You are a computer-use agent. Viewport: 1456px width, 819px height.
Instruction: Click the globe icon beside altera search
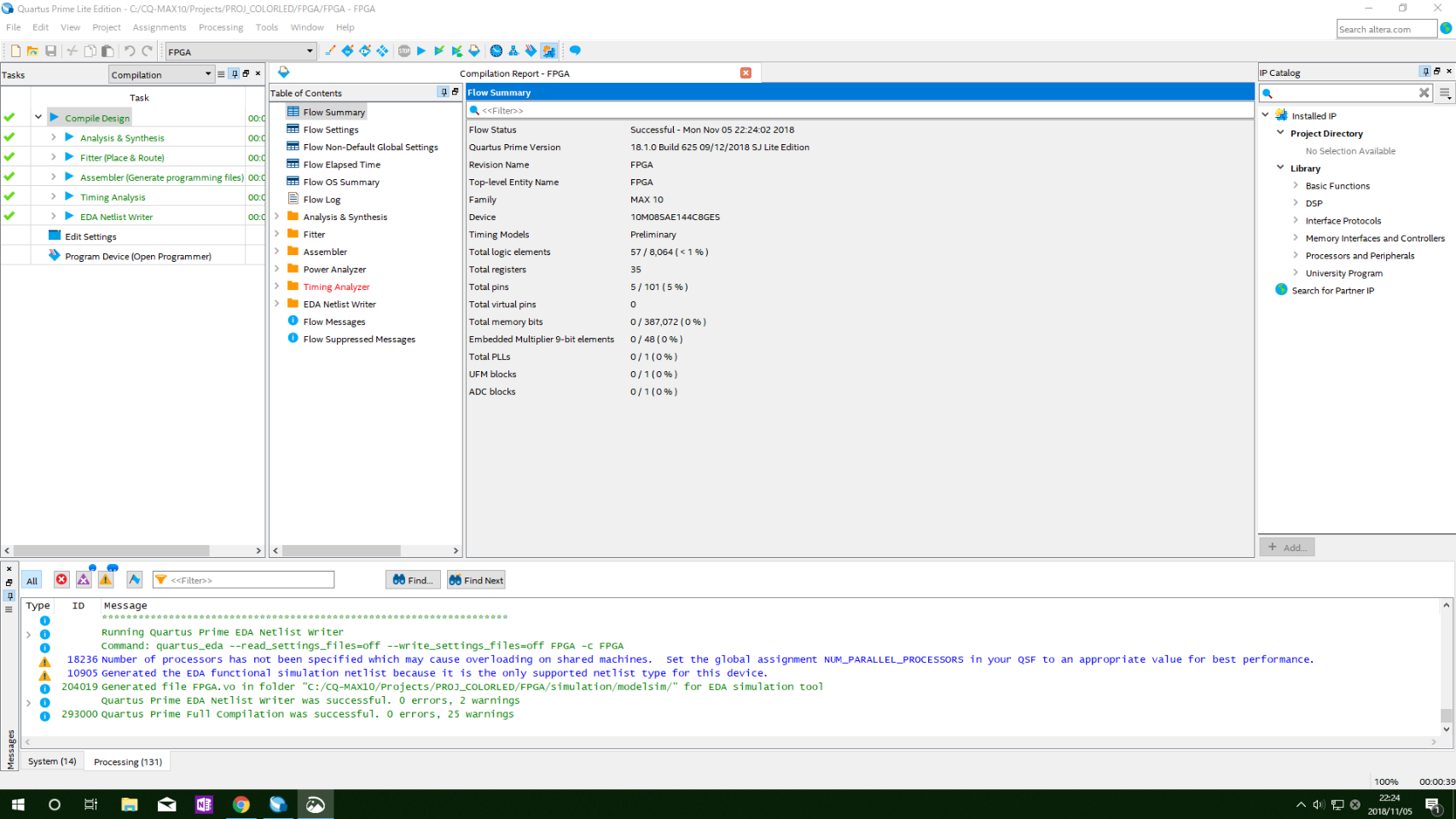click(1446, 28)
